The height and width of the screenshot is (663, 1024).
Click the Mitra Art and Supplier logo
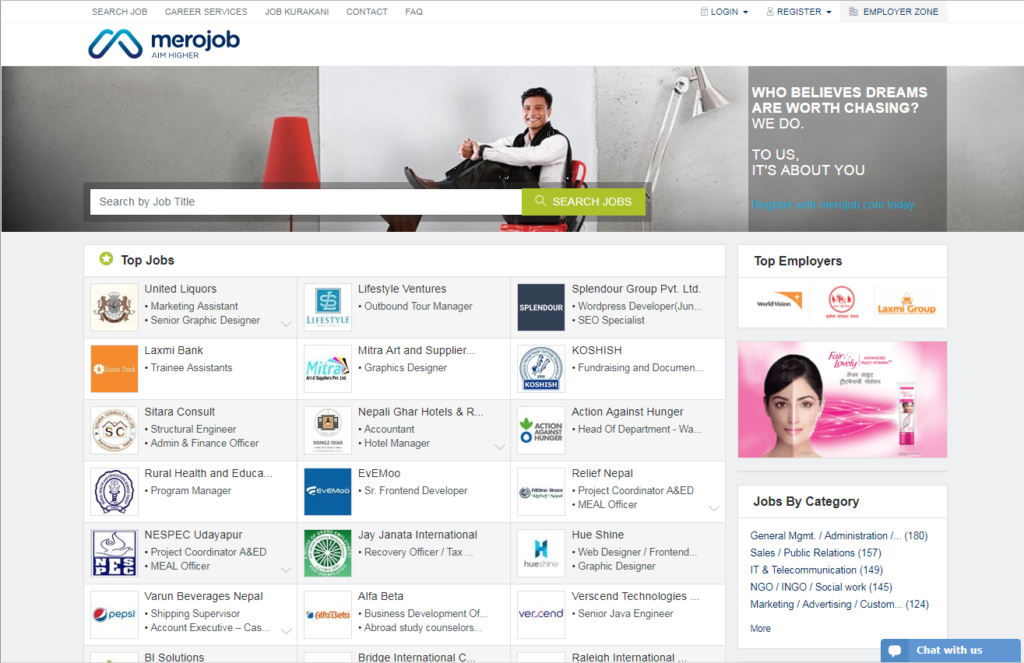tap(328, 368)
